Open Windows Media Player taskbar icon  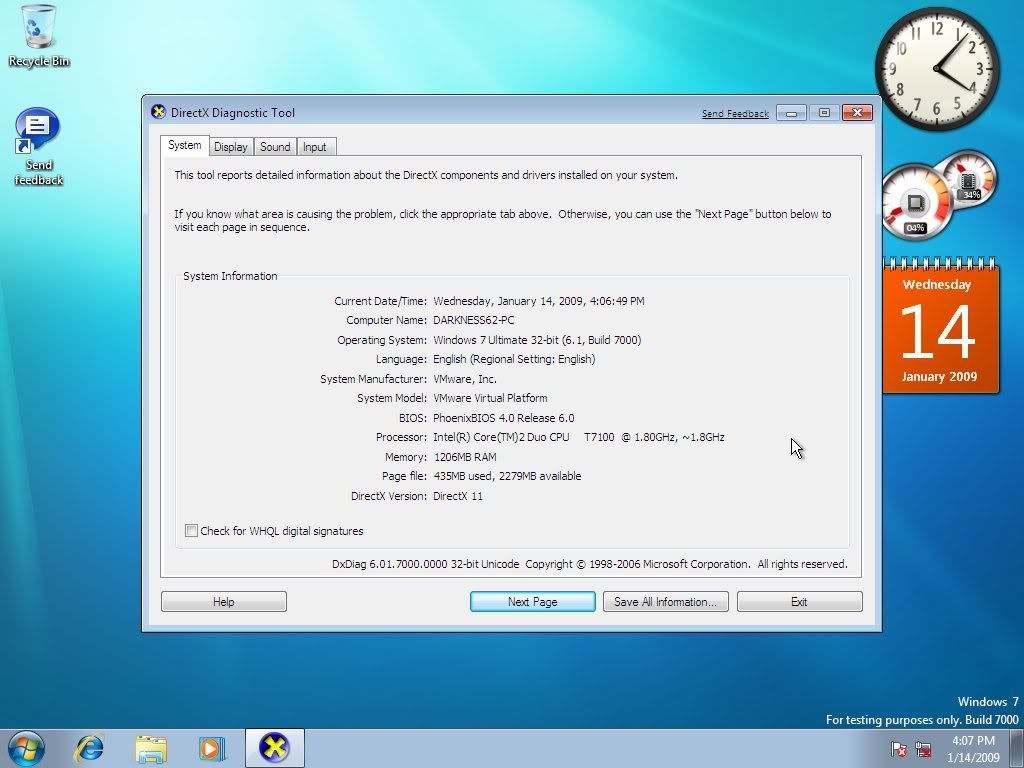212,748
